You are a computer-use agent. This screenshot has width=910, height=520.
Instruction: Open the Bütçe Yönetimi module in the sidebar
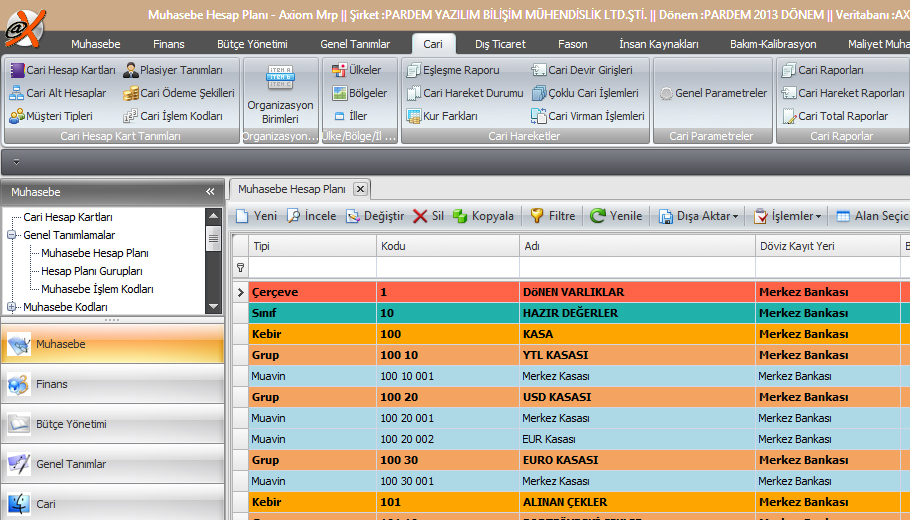[x=113, y=424]
